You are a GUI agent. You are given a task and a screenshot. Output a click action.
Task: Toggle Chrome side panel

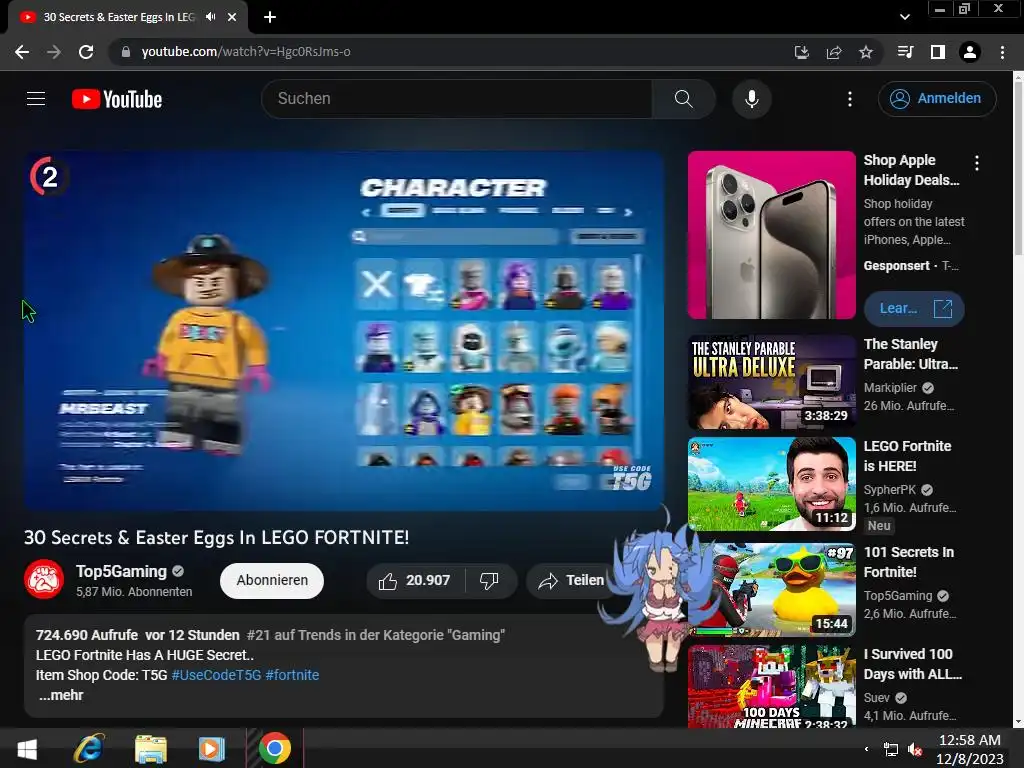pyautogui.click(x=938, y=52)
